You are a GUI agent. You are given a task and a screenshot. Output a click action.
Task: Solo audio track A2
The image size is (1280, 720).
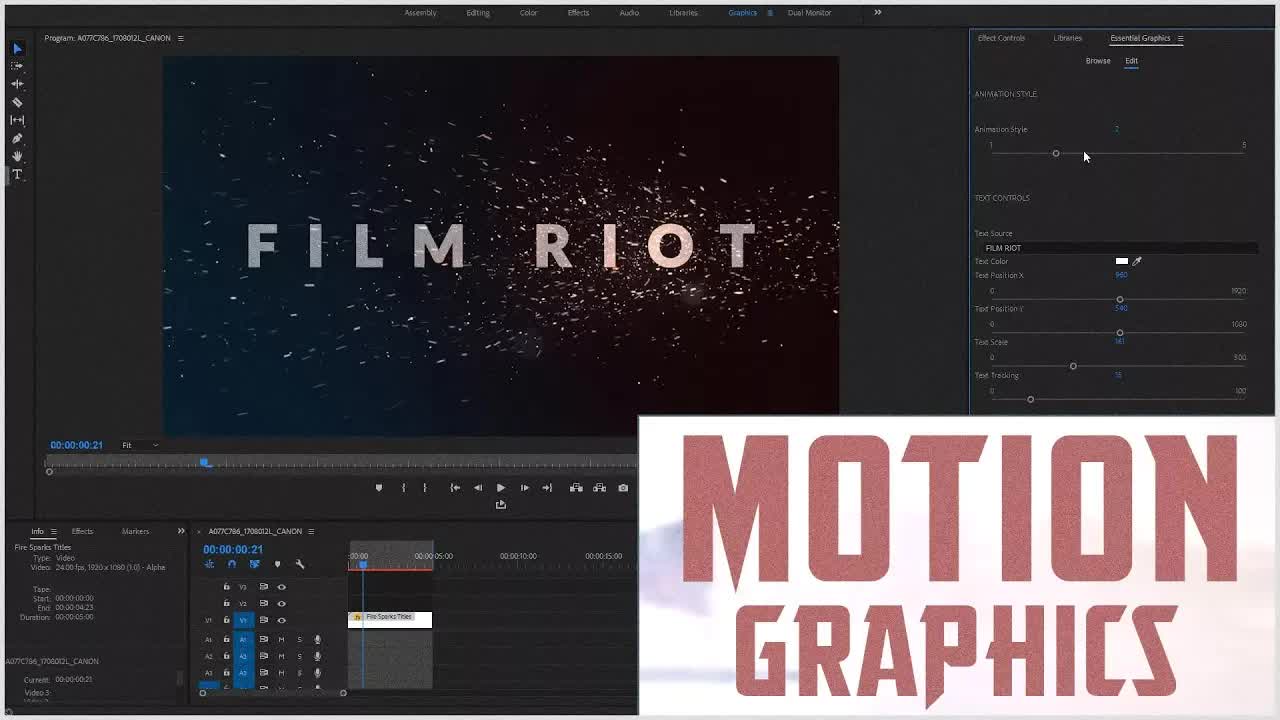299,657
